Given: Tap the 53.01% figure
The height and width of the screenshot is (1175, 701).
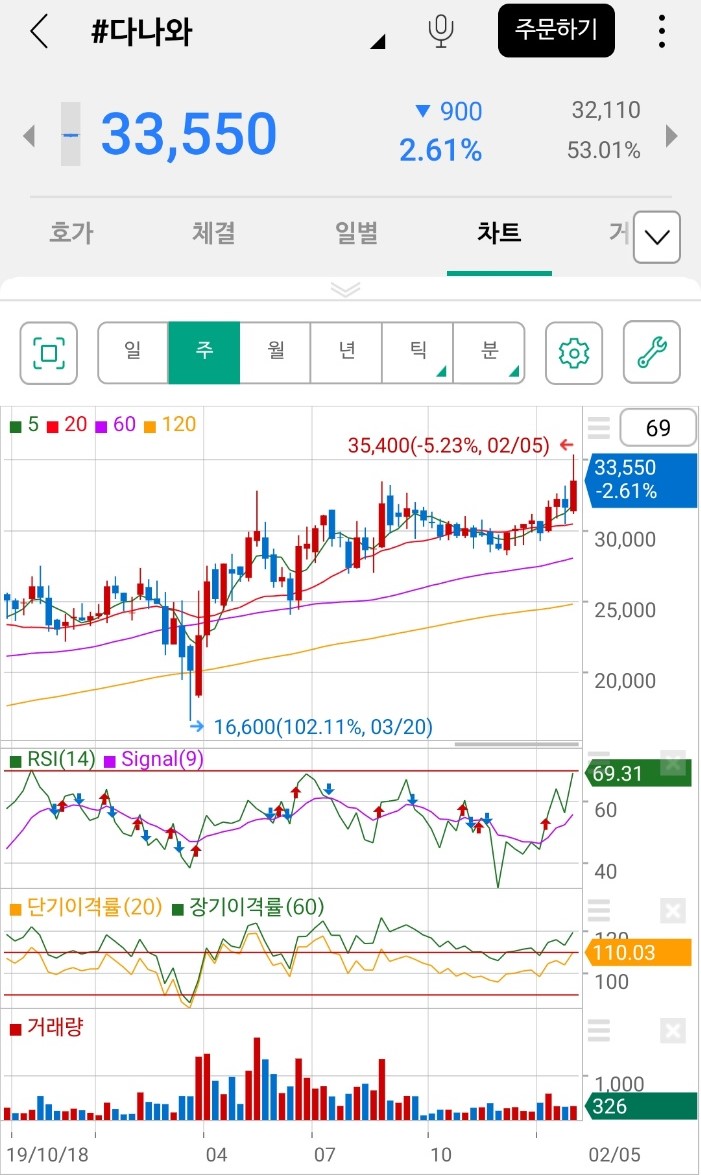Looking at the screenshot, I should click(x=604, y=151).
